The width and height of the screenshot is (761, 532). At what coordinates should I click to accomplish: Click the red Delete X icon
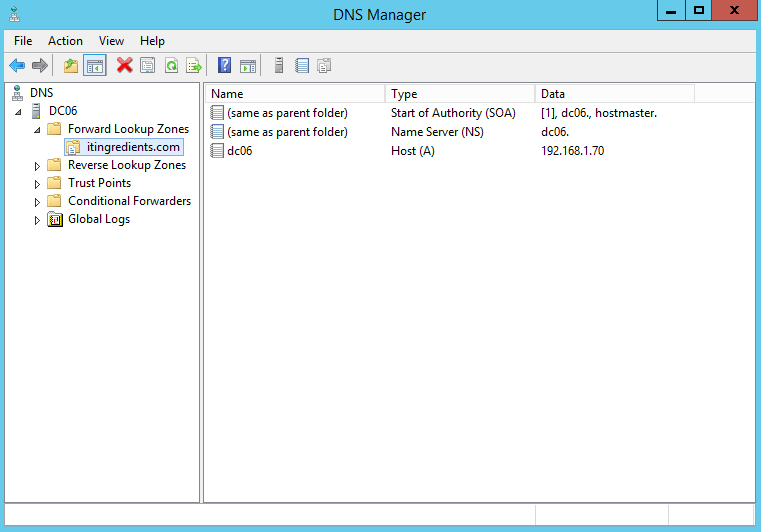(124, 66)
